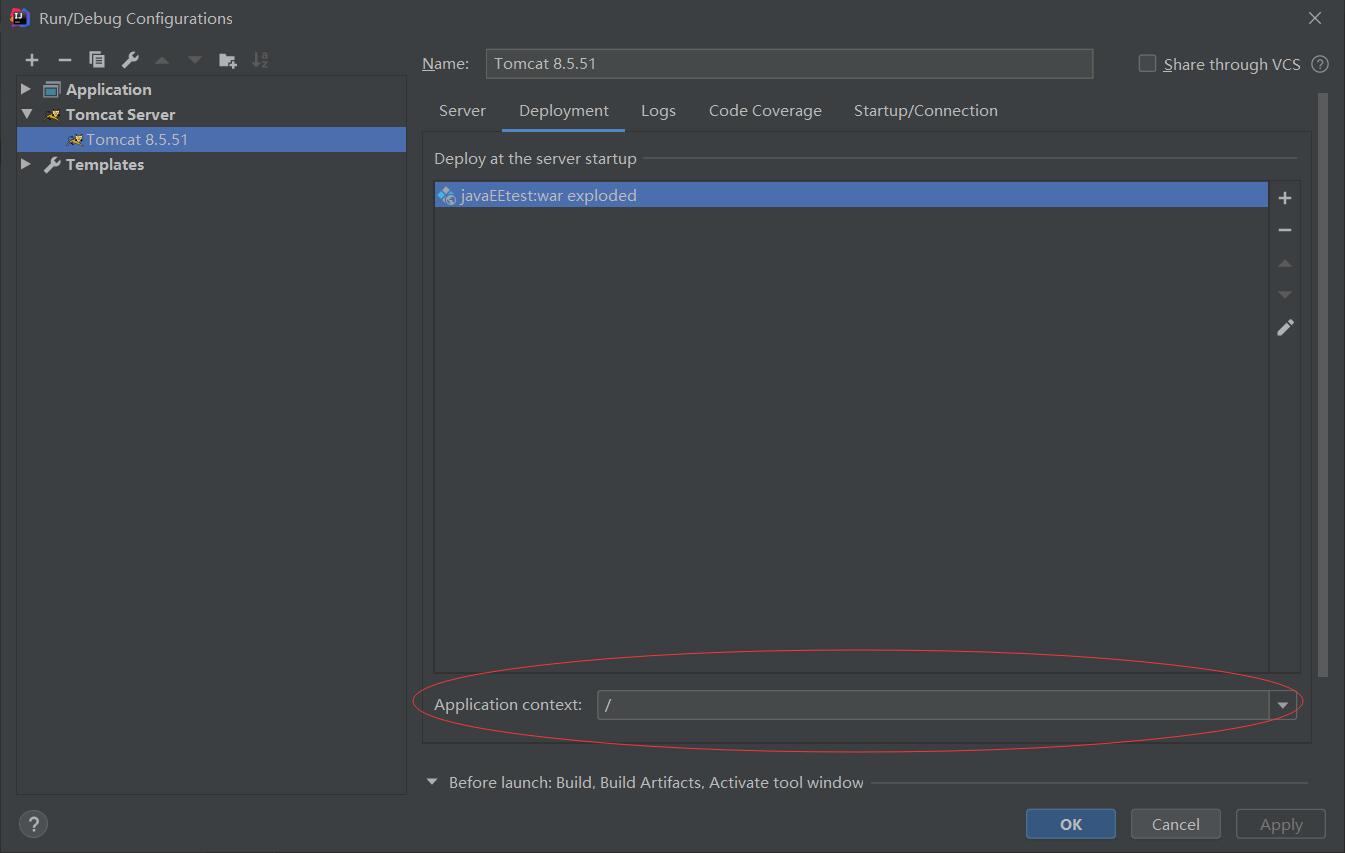Open the Logs tab
This screenshot has width=1345, height=853.
[658, 111]
